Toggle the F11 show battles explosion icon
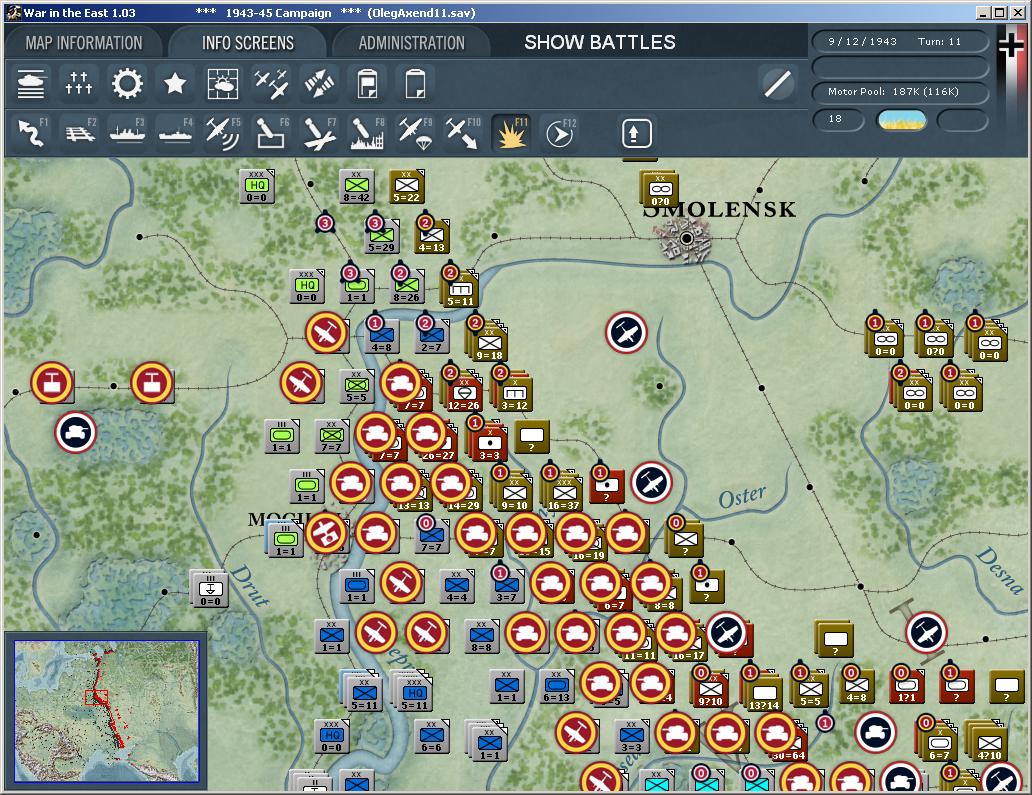The height and width of the screenshot is (795, 1032). point(511,132)
